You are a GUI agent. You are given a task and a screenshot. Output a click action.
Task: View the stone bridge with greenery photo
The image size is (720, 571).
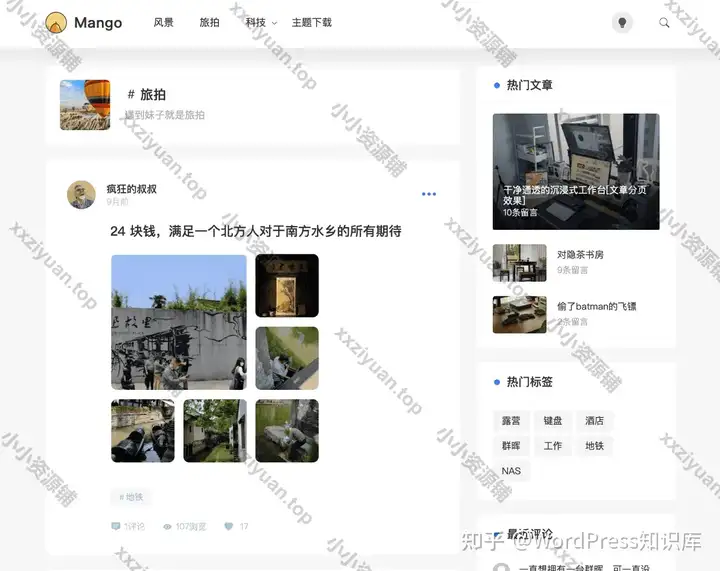click(287, 431)
